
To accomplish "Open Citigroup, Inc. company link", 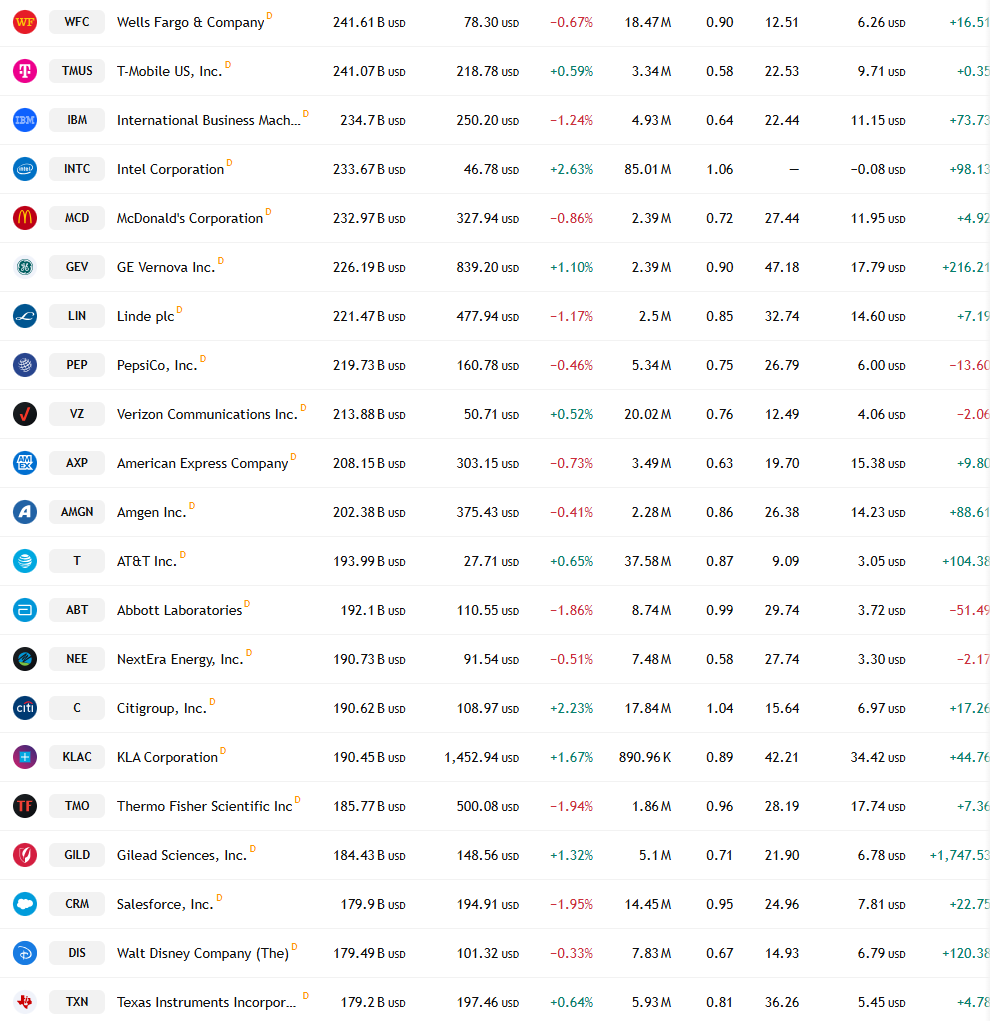I will 162,708.
